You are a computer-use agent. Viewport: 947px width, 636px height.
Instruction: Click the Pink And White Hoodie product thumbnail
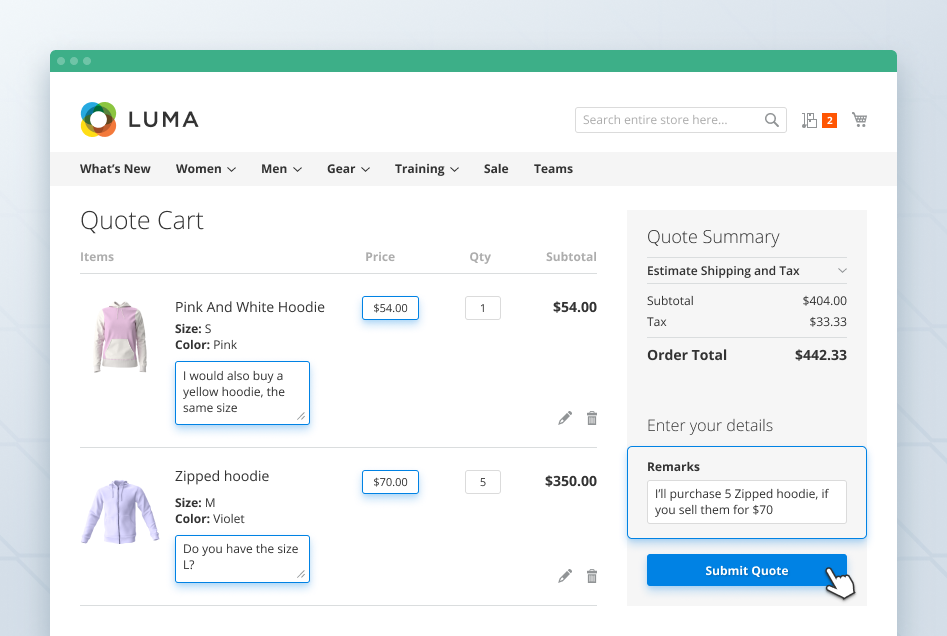pyautogui.click(x=120, y=336)
